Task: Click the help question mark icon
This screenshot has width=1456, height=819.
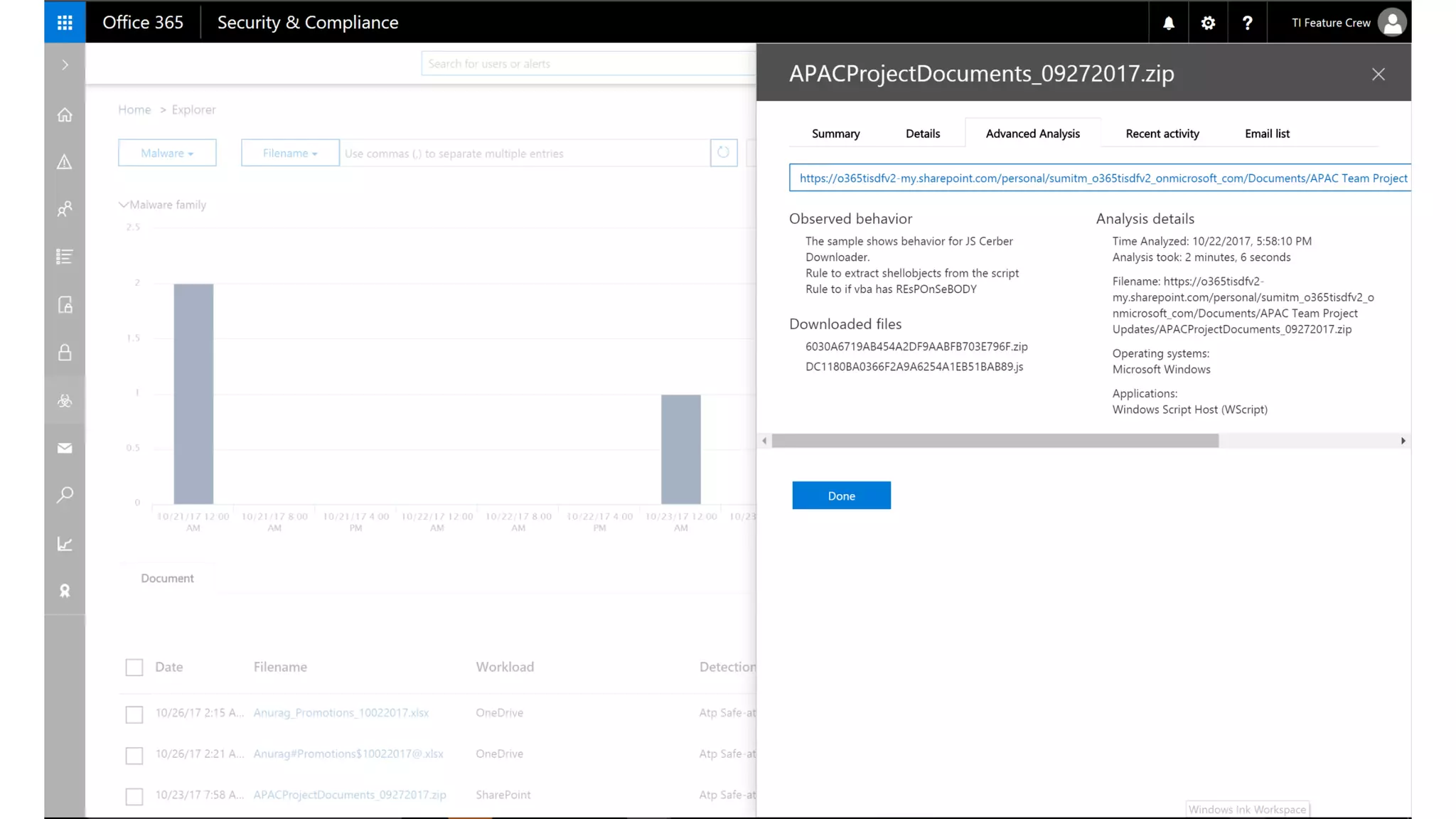Action: 1247,23
